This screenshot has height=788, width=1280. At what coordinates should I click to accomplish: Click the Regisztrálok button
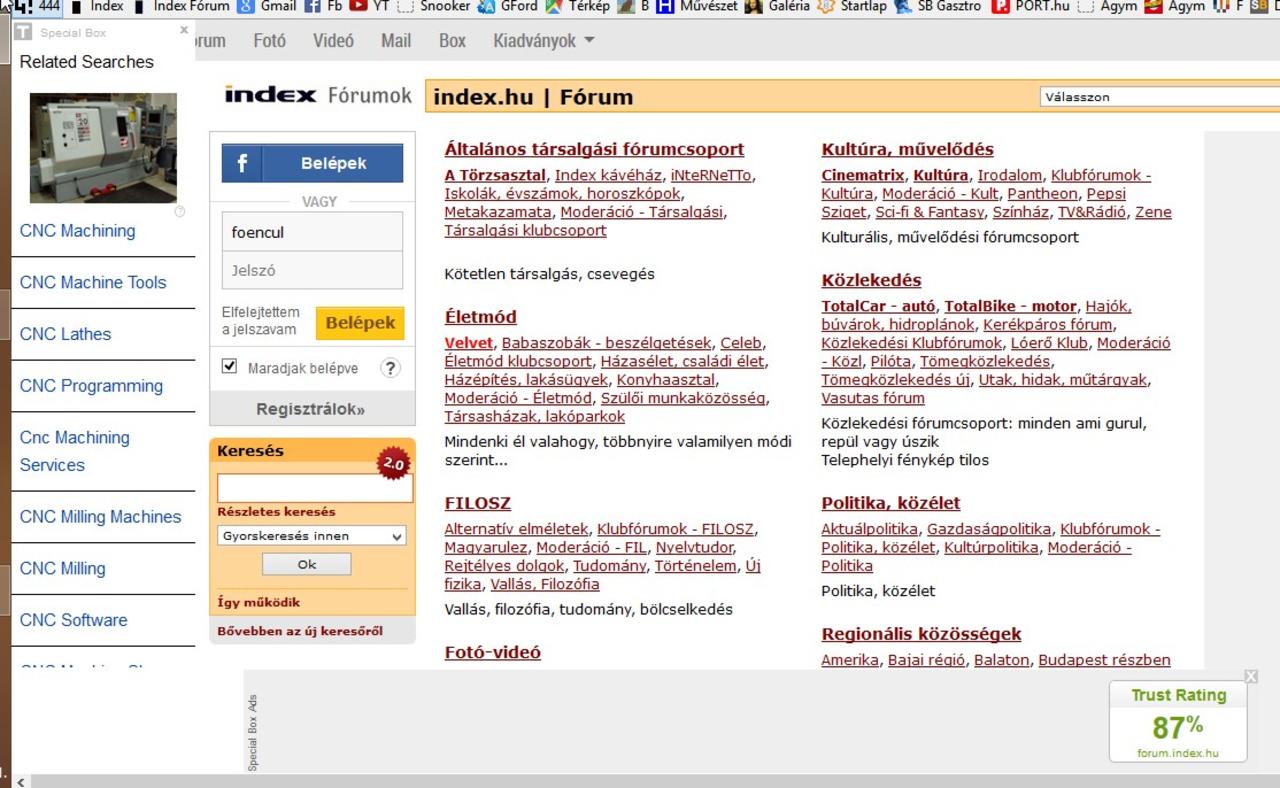(312, 409)
